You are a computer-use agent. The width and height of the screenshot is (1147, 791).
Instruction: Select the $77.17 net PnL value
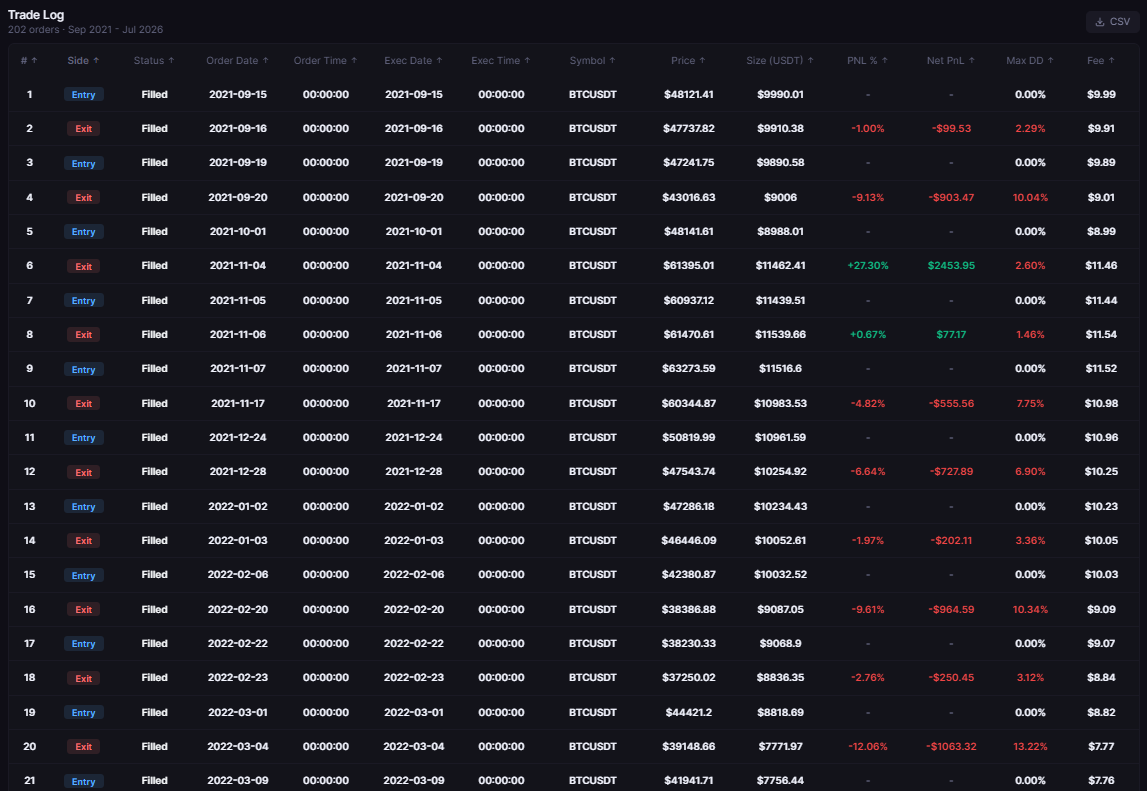click(951, 334)
